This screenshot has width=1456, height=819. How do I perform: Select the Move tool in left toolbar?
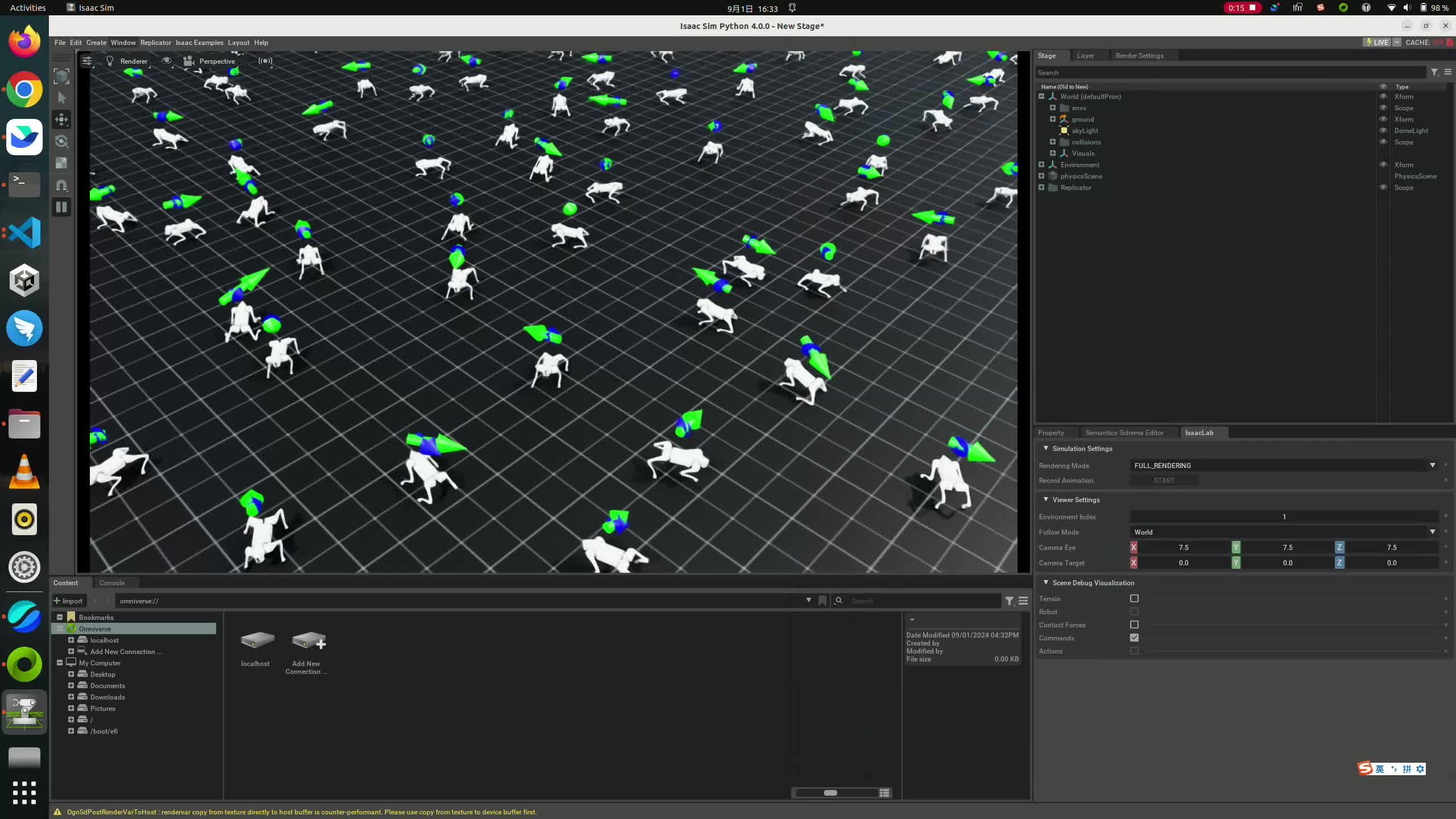[61, 119]
